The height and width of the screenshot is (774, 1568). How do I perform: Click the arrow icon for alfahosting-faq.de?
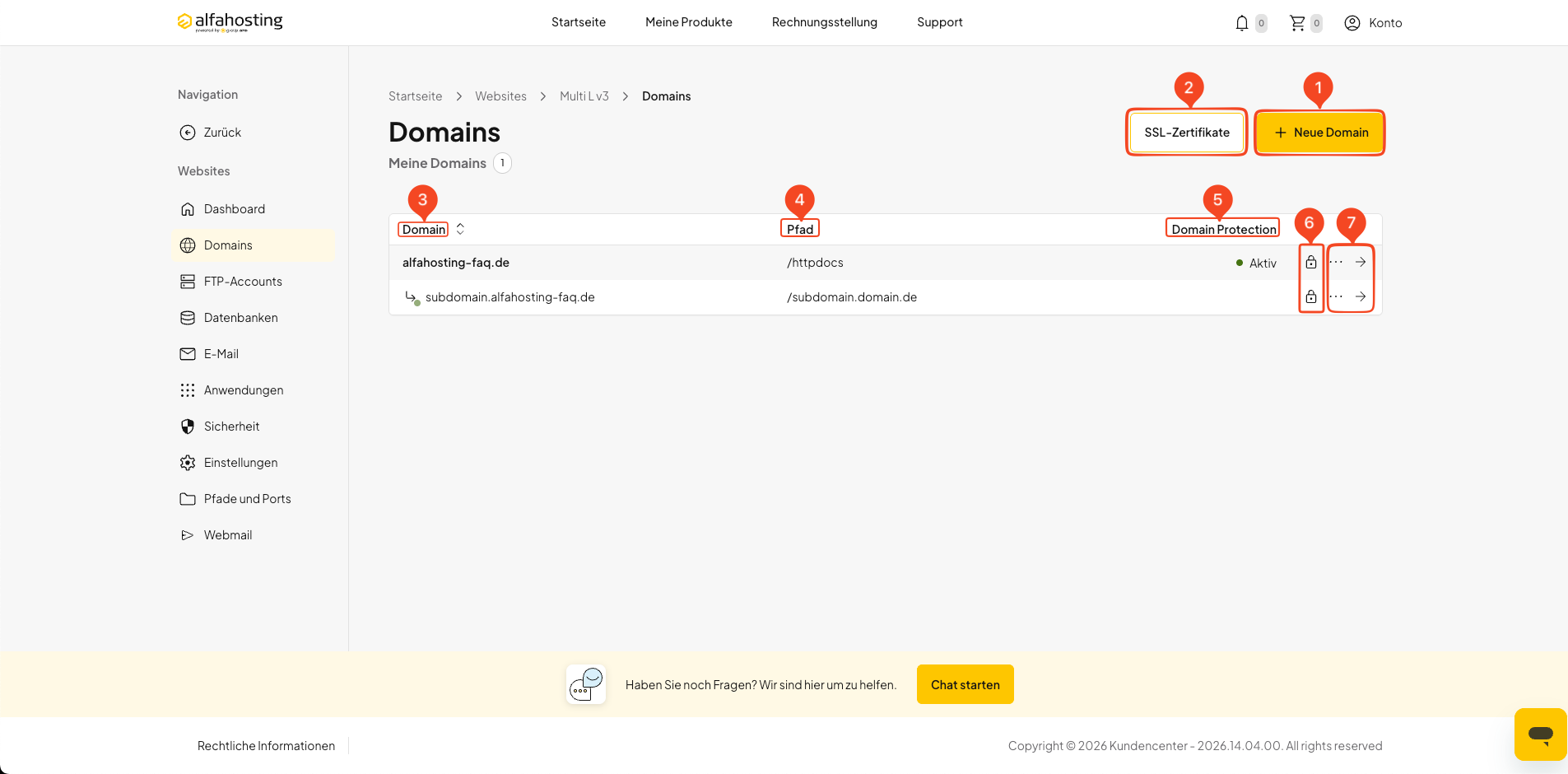point(1361,262)
